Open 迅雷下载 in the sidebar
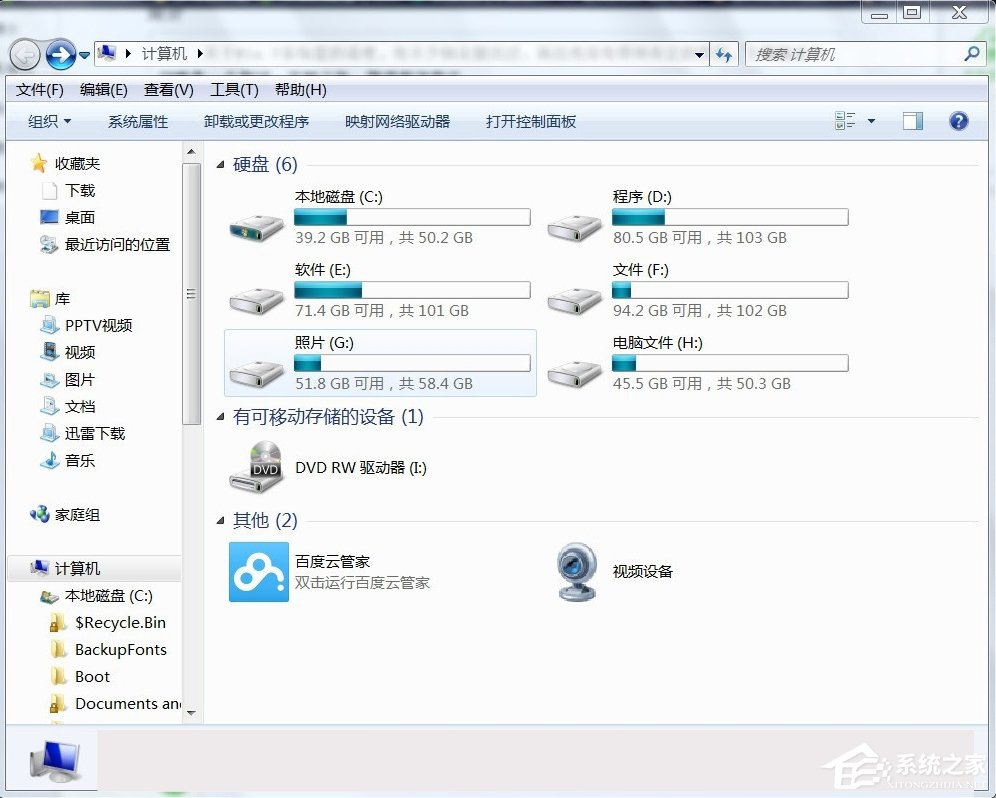This screenshot has width=996, height=798. pos(95,433)
